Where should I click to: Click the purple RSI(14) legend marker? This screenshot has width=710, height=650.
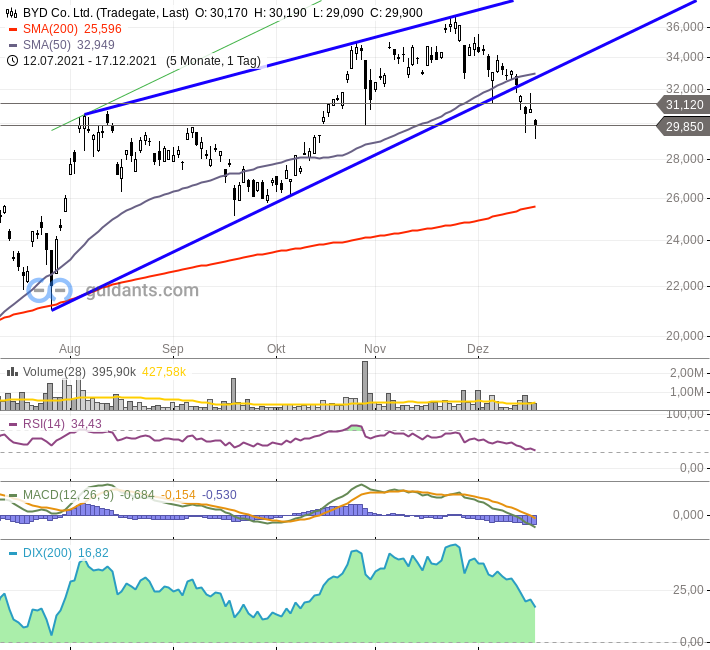pos(13,424)
